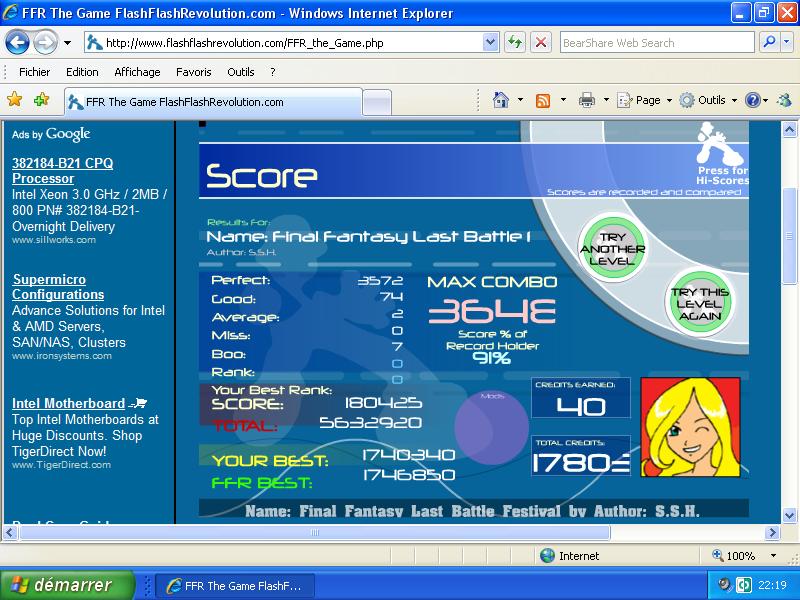Click the Print icon
Screen dimensions: 800x600
(587, 100)
